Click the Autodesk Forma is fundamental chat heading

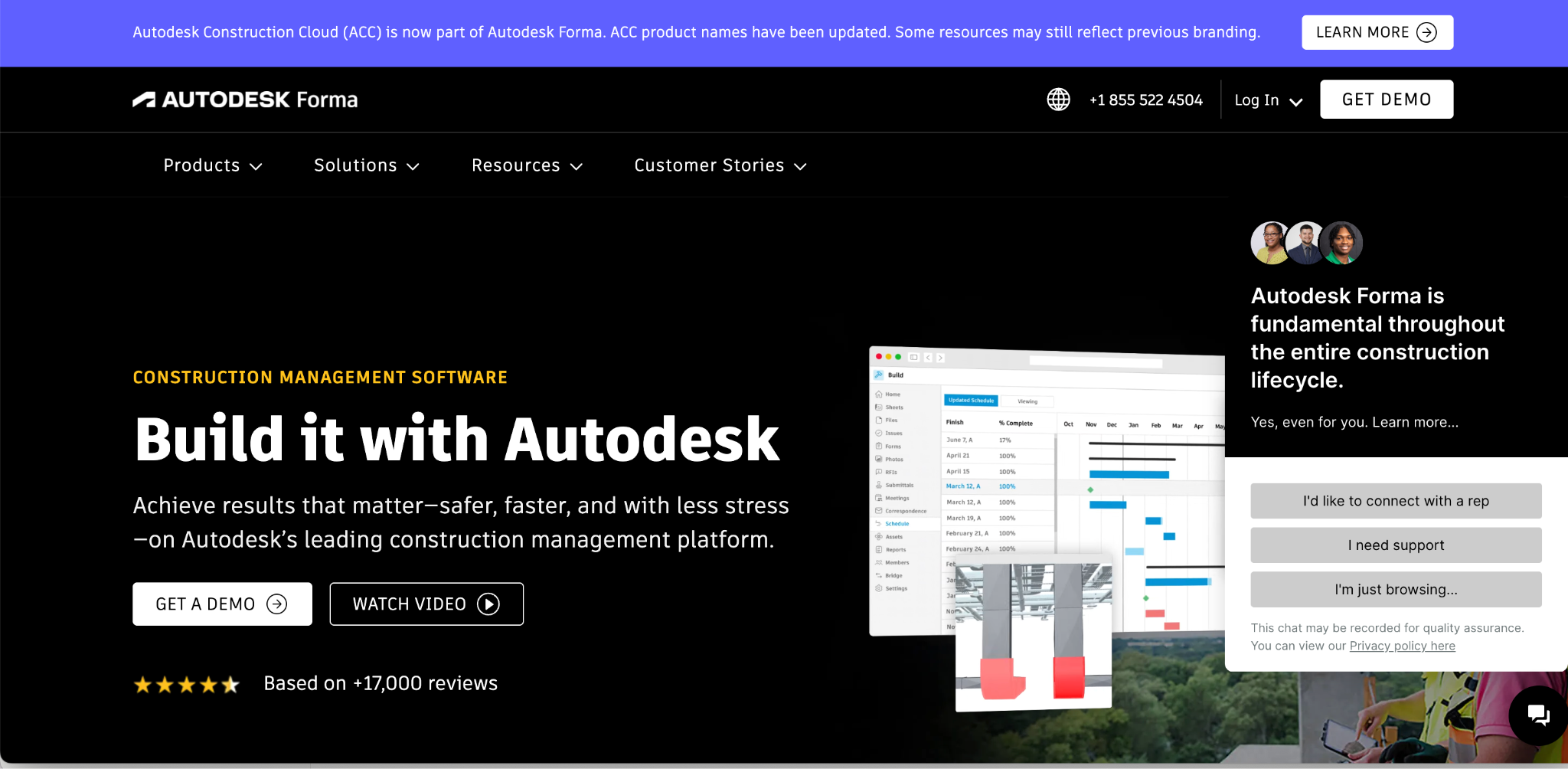click(1377, 338)
